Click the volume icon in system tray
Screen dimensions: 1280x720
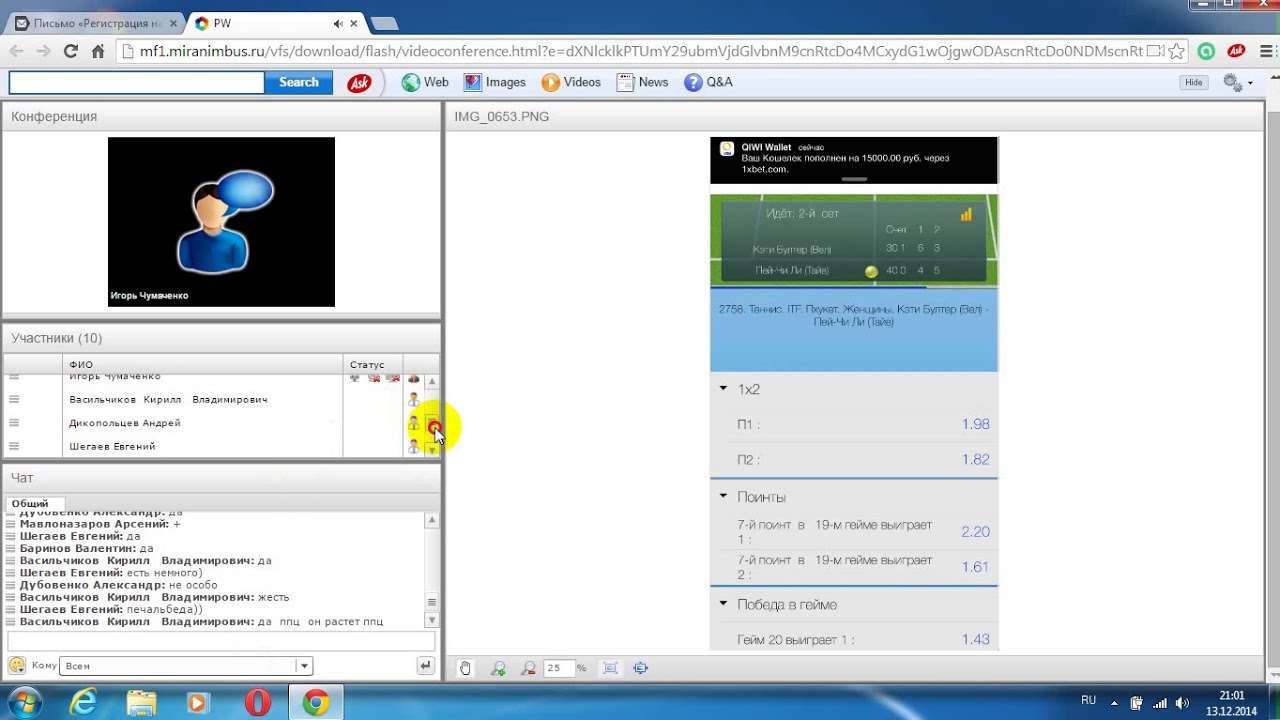click(1183, 703)
